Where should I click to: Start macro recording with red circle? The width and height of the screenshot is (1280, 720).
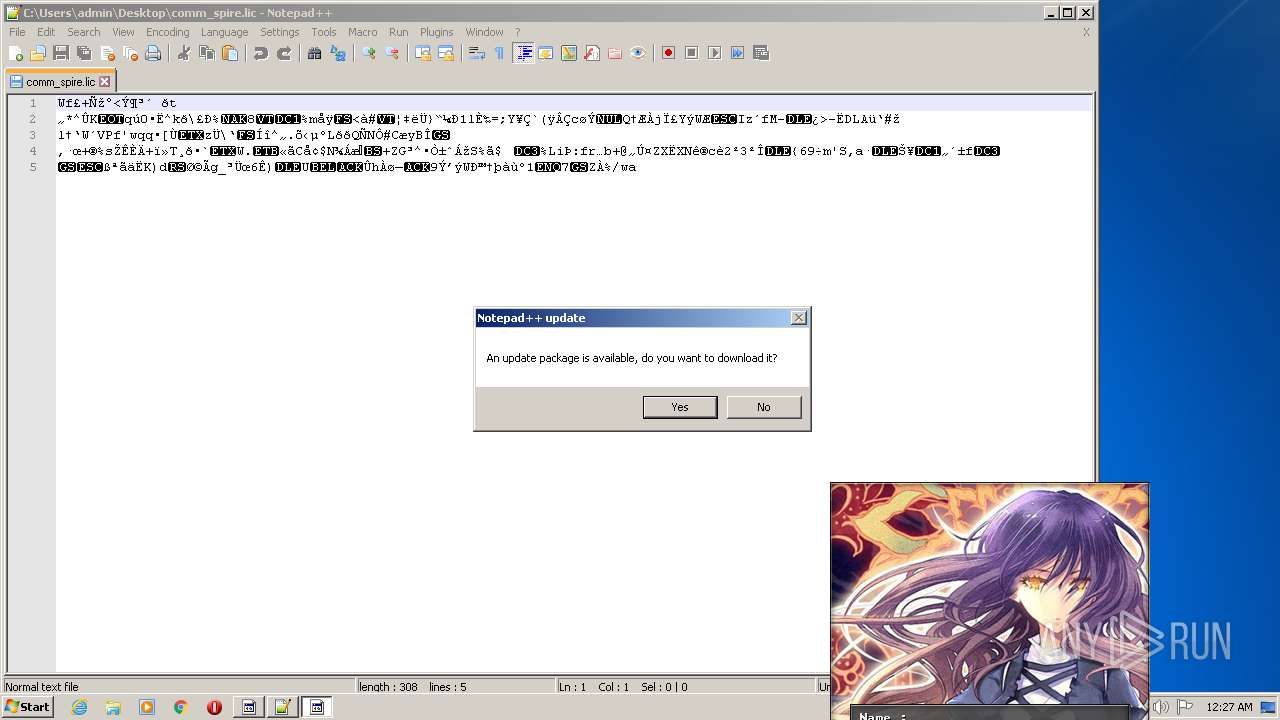tap(669, 53)
